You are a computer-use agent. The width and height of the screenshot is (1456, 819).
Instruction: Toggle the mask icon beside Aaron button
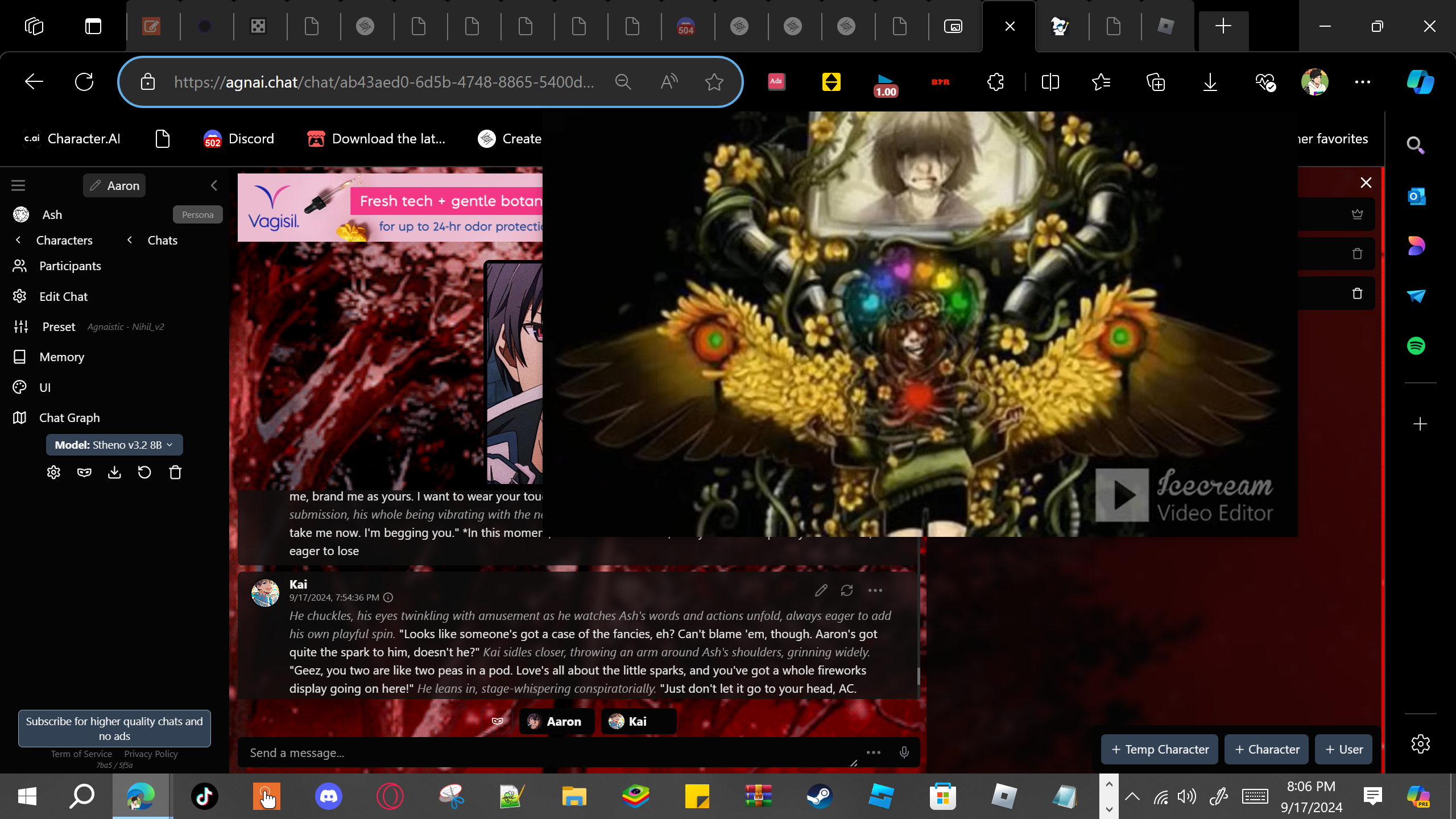(x=497, y=721)
